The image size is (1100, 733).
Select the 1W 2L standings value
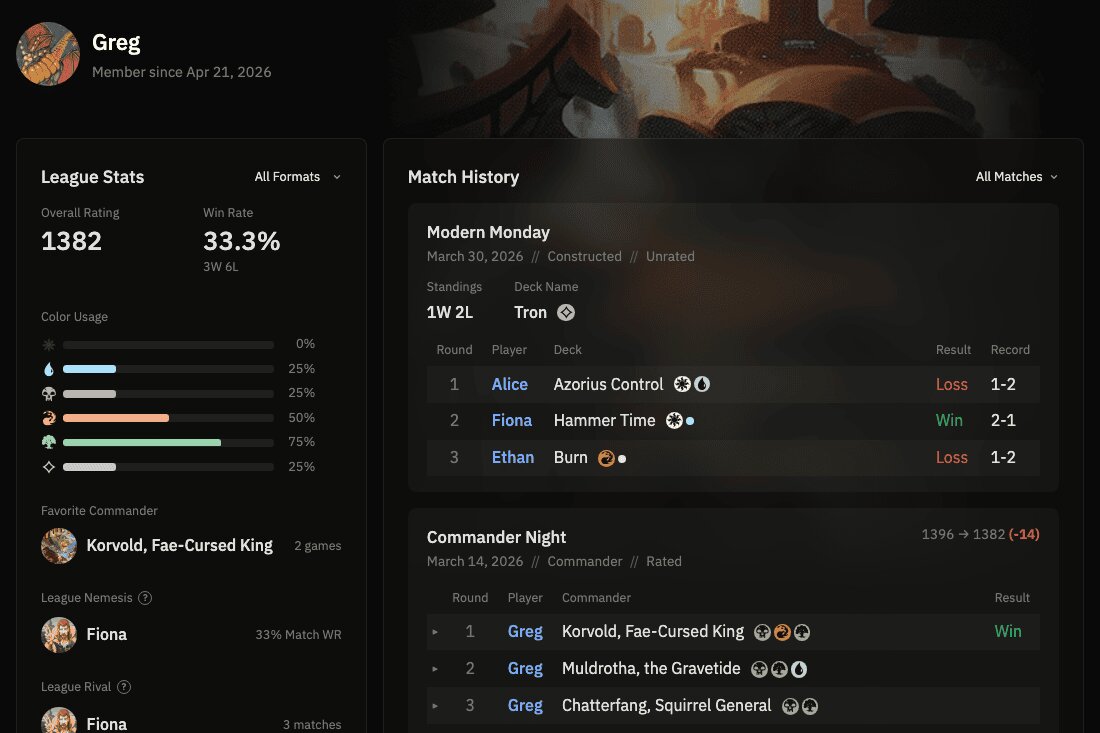[450, 313]
